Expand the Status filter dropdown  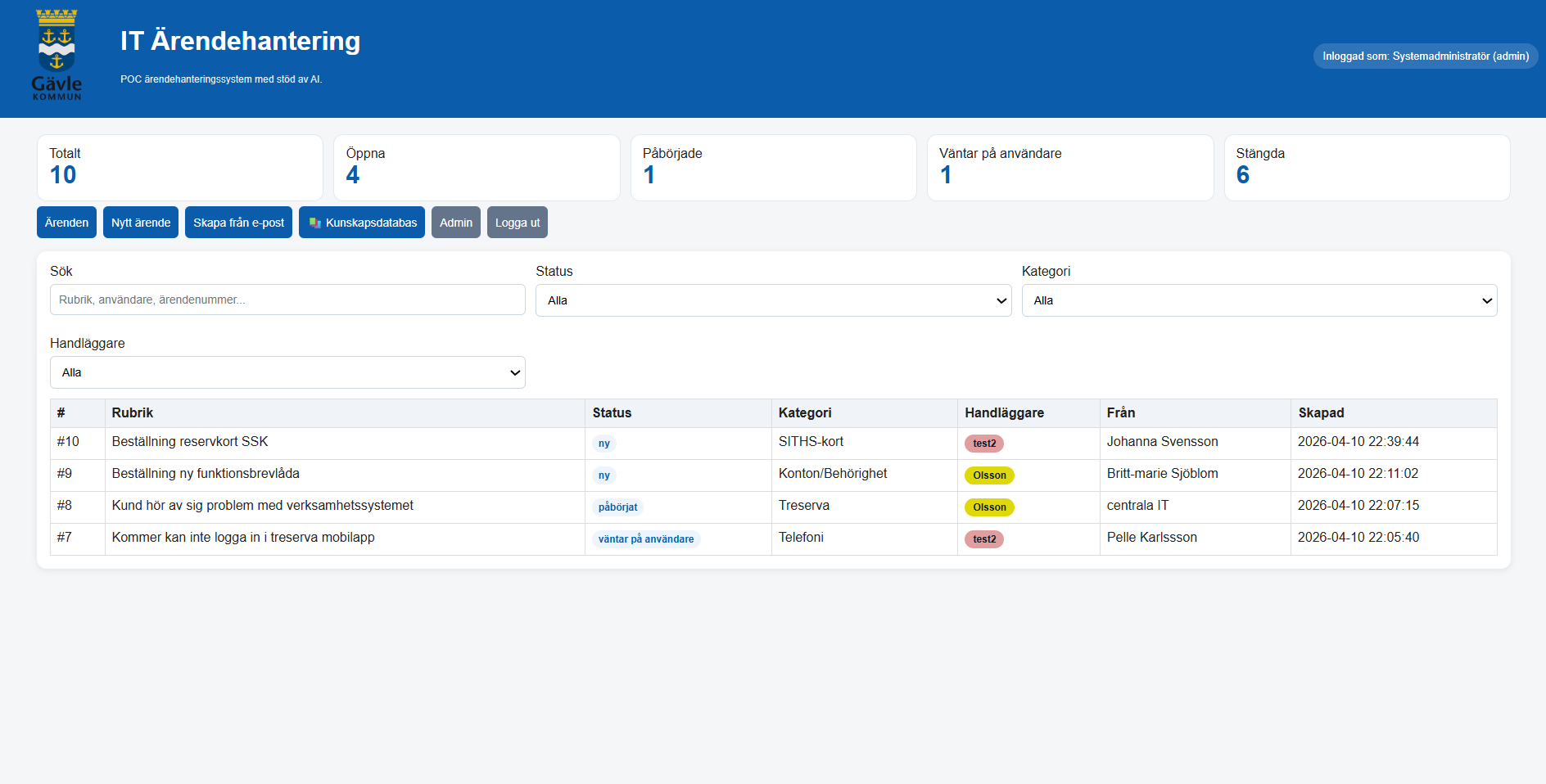click(773, 300)
